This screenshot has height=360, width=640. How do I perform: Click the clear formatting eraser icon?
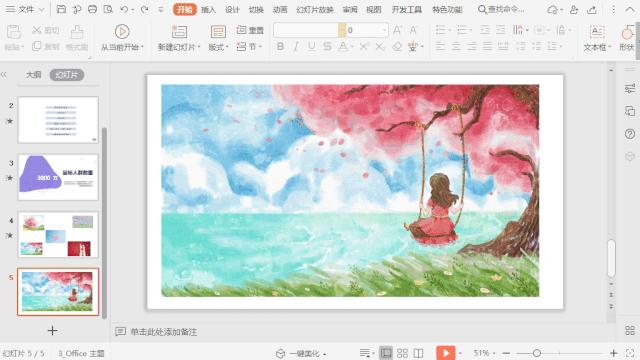pos(397,47)
